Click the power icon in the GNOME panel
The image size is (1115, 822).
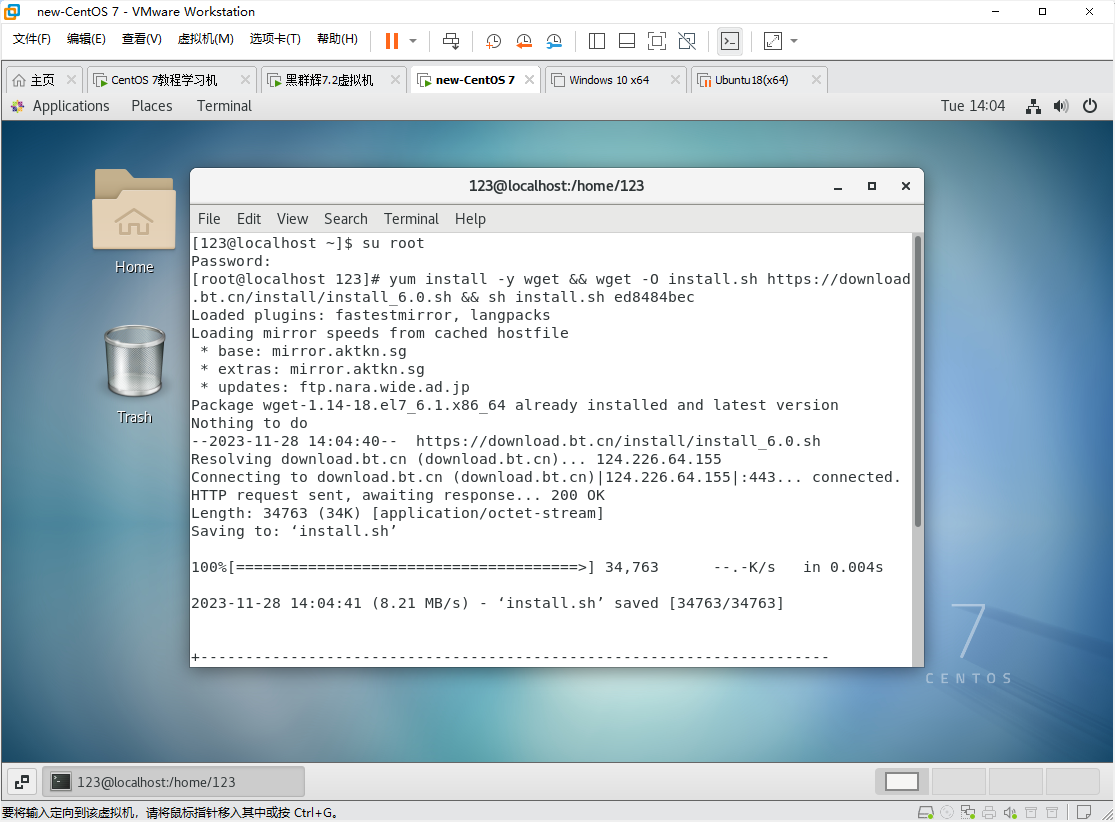click(1089, 106)
